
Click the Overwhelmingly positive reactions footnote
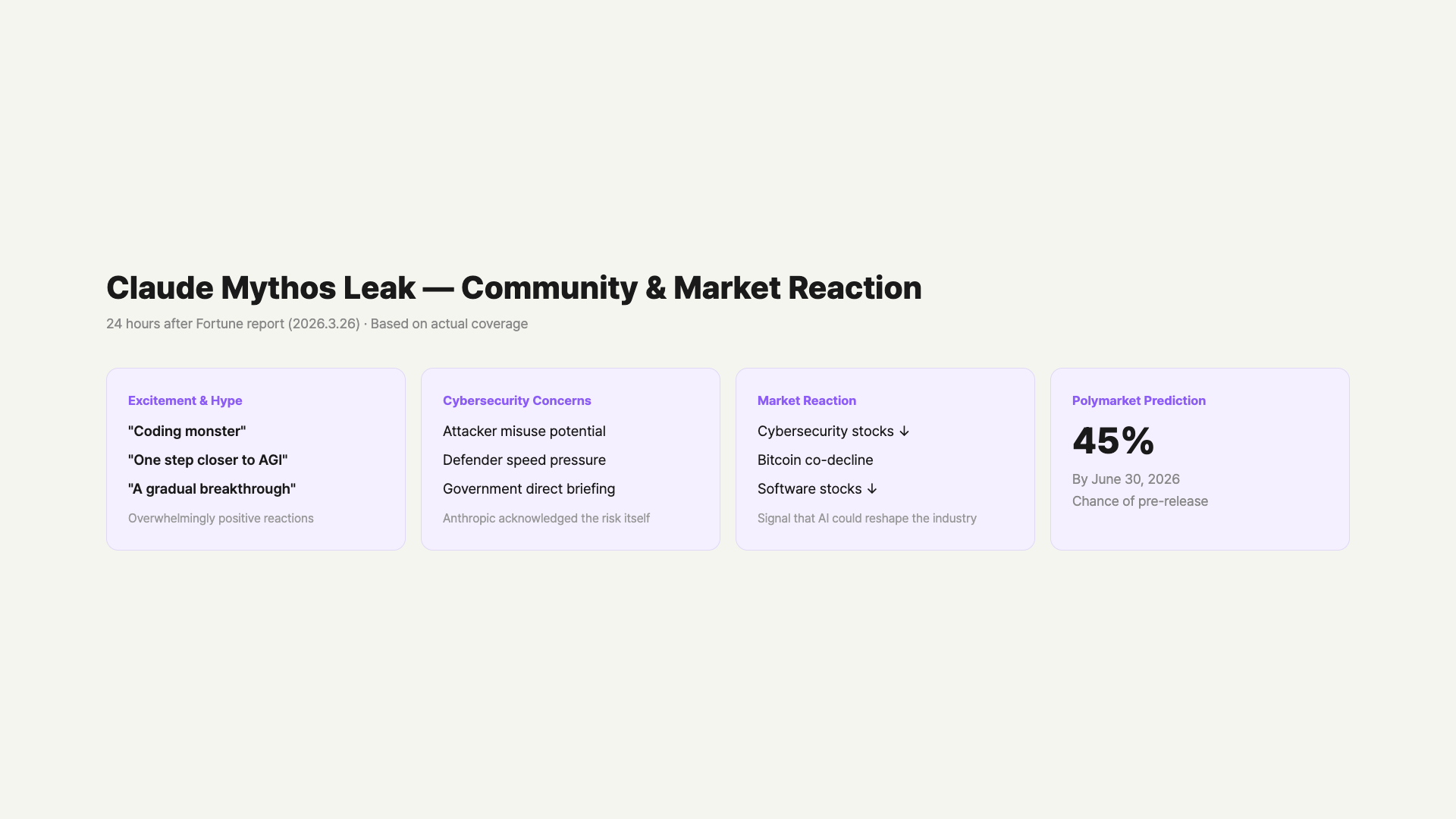[221, 519]
